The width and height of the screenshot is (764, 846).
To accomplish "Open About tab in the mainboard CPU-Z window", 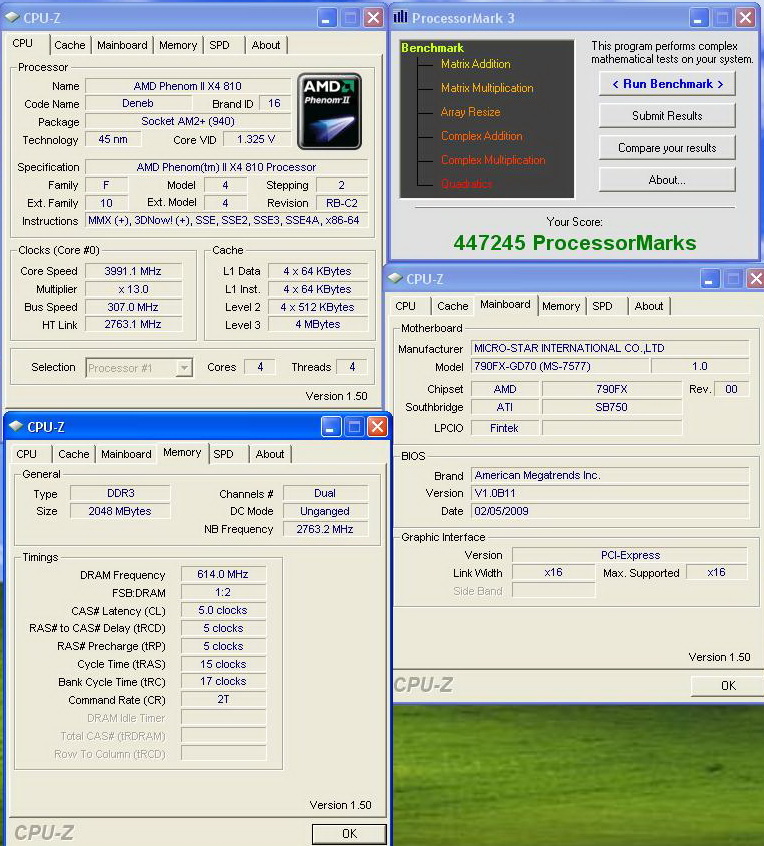I will (x=649, y=306).
